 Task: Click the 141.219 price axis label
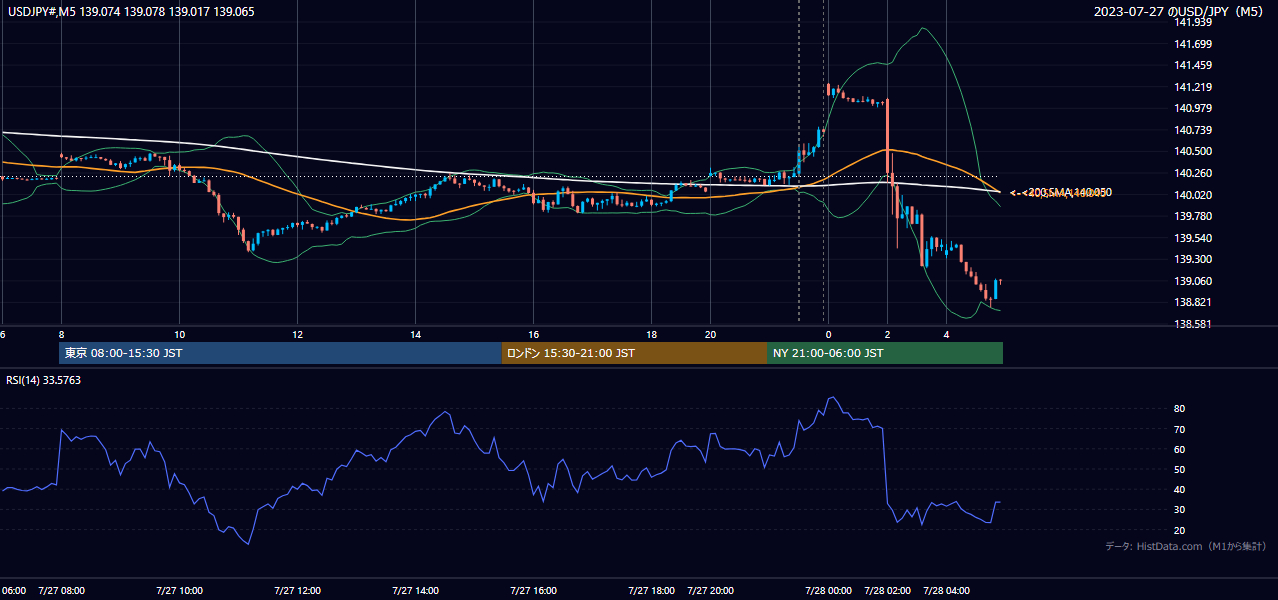pyautogui.click(x=1193, y=87)
